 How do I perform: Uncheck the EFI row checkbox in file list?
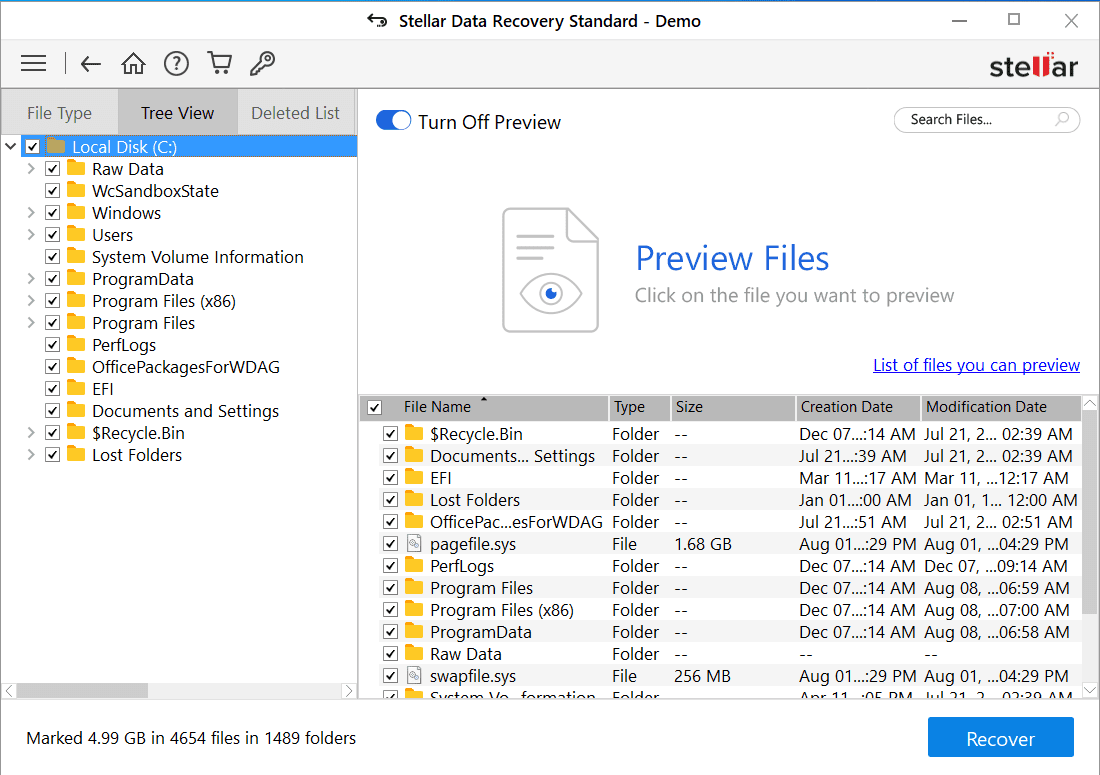(x=391, y=478)
